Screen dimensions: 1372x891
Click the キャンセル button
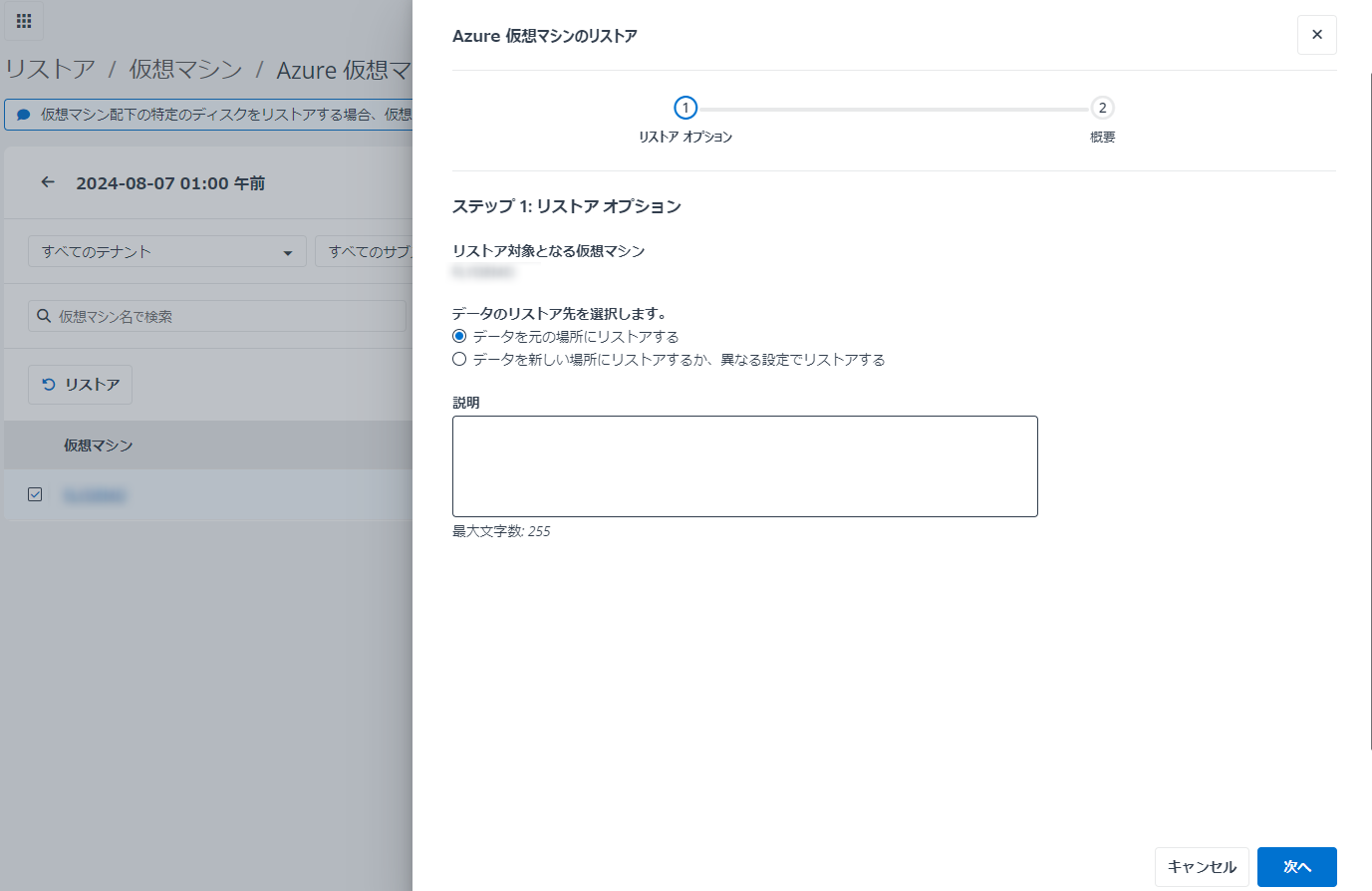pos(1202,867)
